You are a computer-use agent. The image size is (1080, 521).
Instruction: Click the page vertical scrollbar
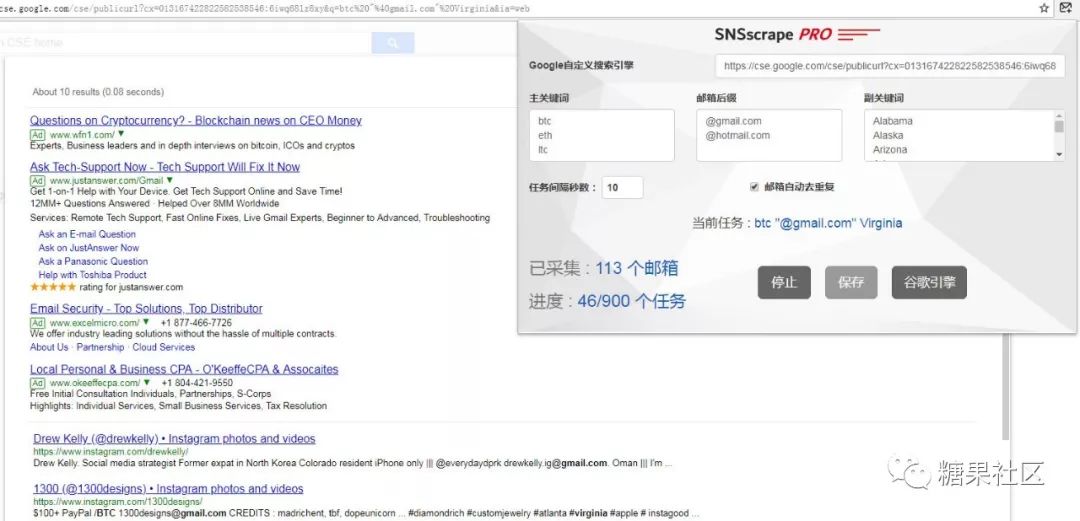click(1006, 386)
